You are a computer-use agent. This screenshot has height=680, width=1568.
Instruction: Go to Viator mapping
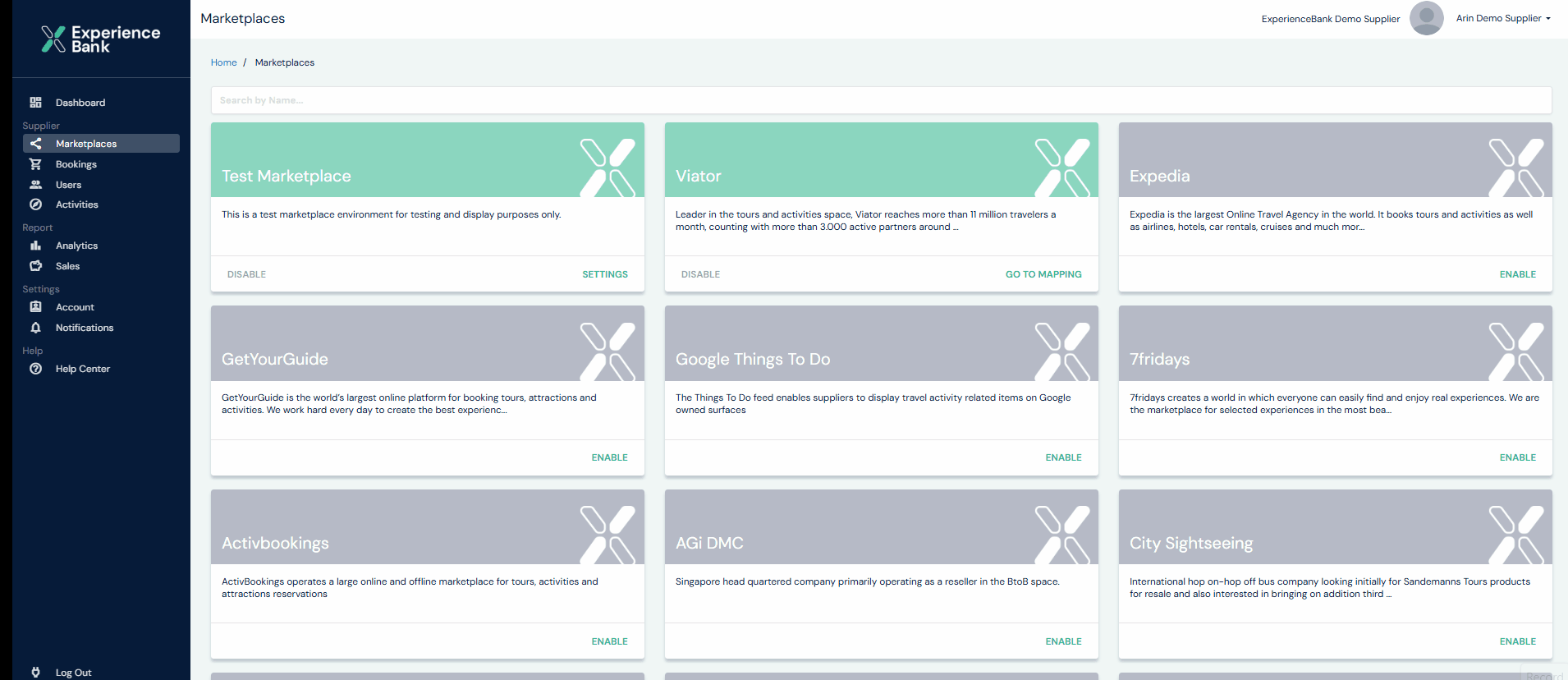1043,274
